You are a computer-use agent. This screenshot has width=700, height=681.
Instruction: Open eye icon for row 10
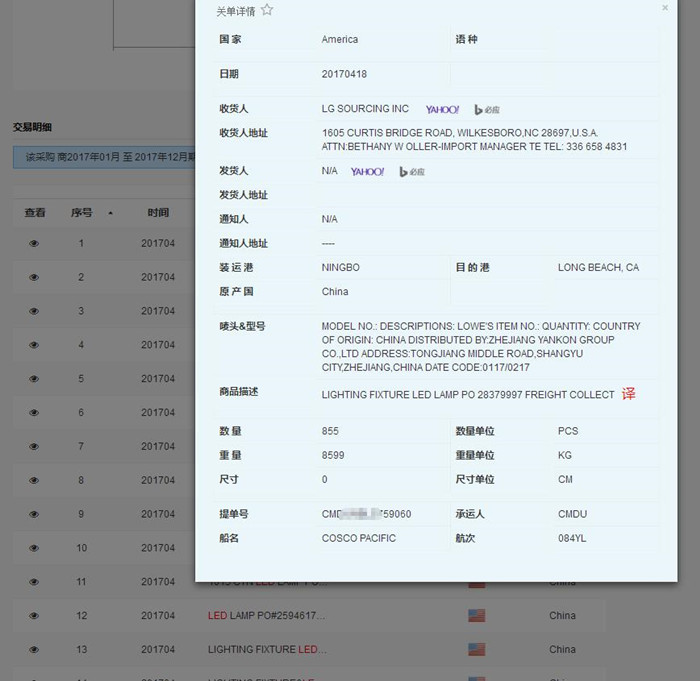pyautogui.click(x=34, y=548)
